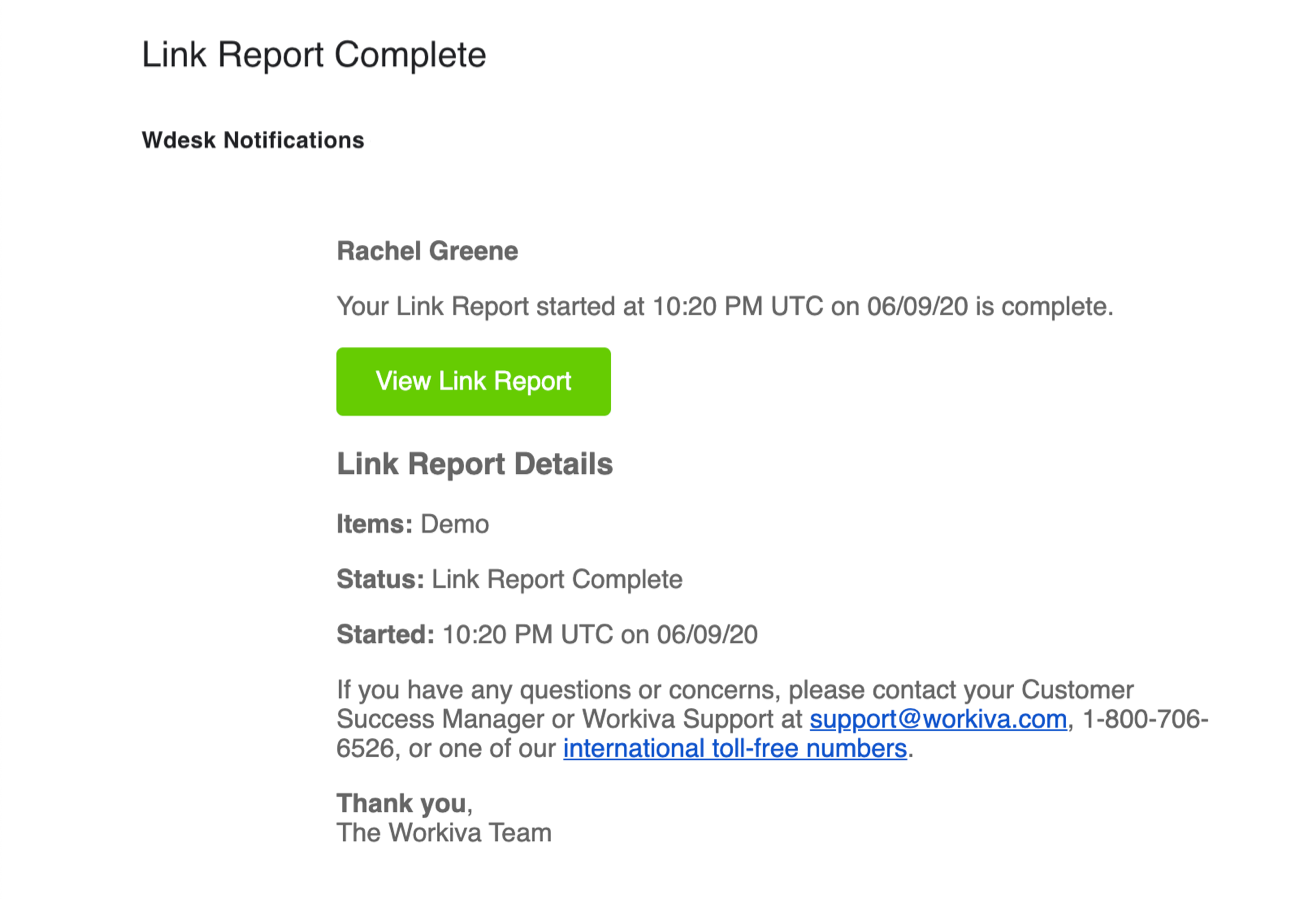
Task: Click the bold Items label
Action: click(x=374, y=524)
